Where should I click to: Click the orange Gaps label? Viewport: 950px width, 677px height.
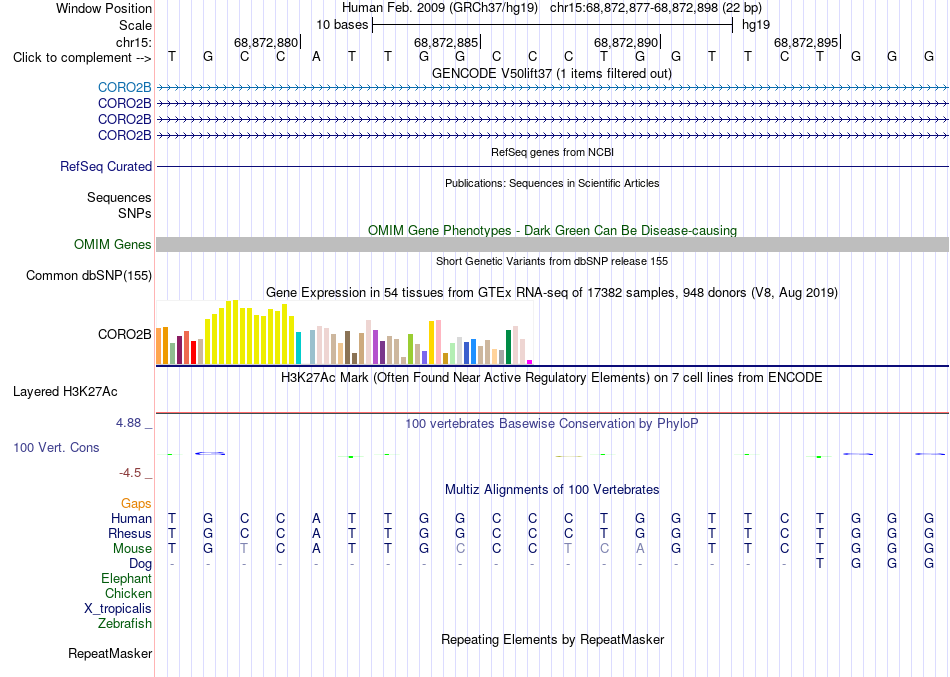click(x=136, y=503)
